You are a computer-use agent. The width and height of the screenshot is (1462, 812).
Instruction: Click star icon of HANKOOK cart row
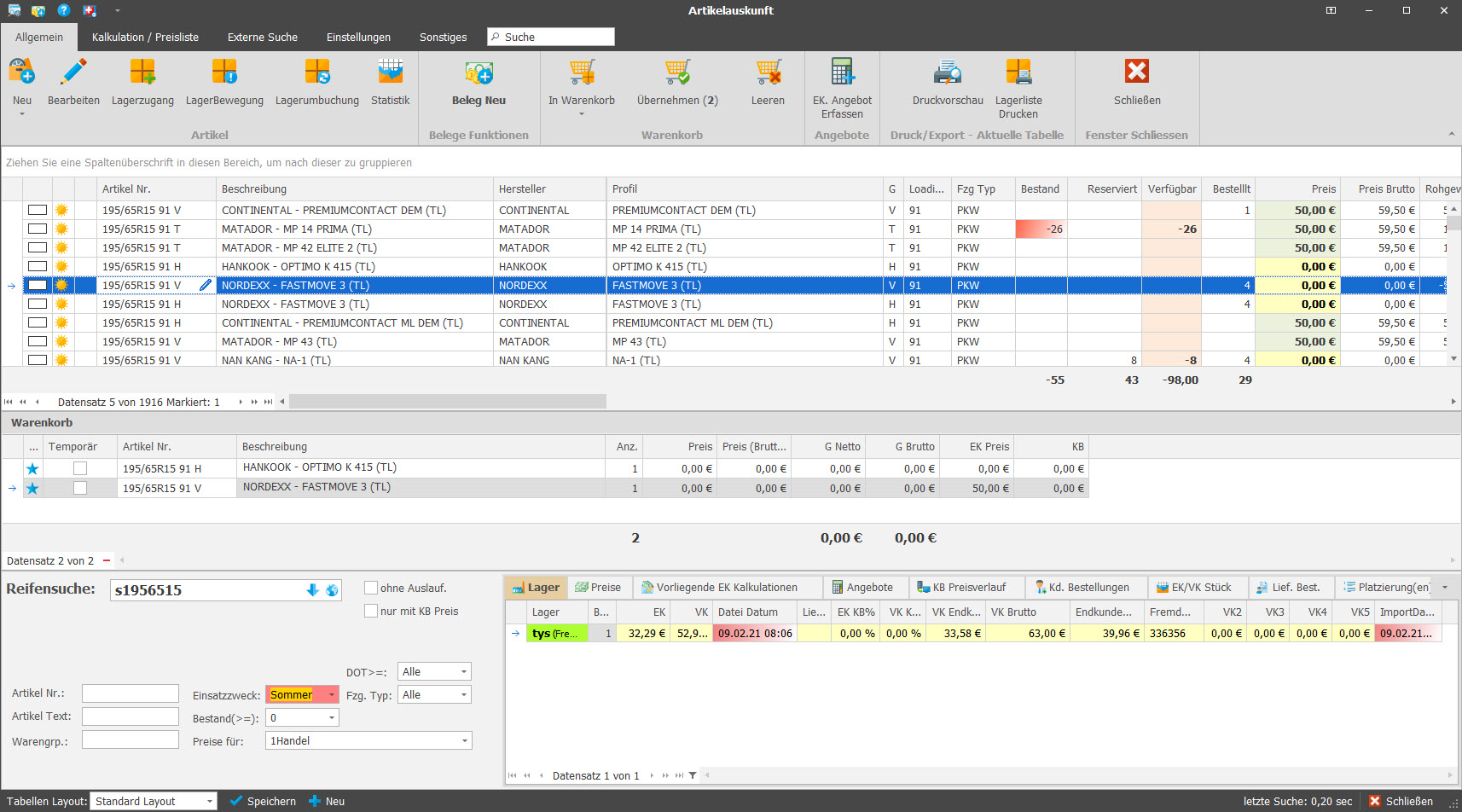(x=32, y=468)
